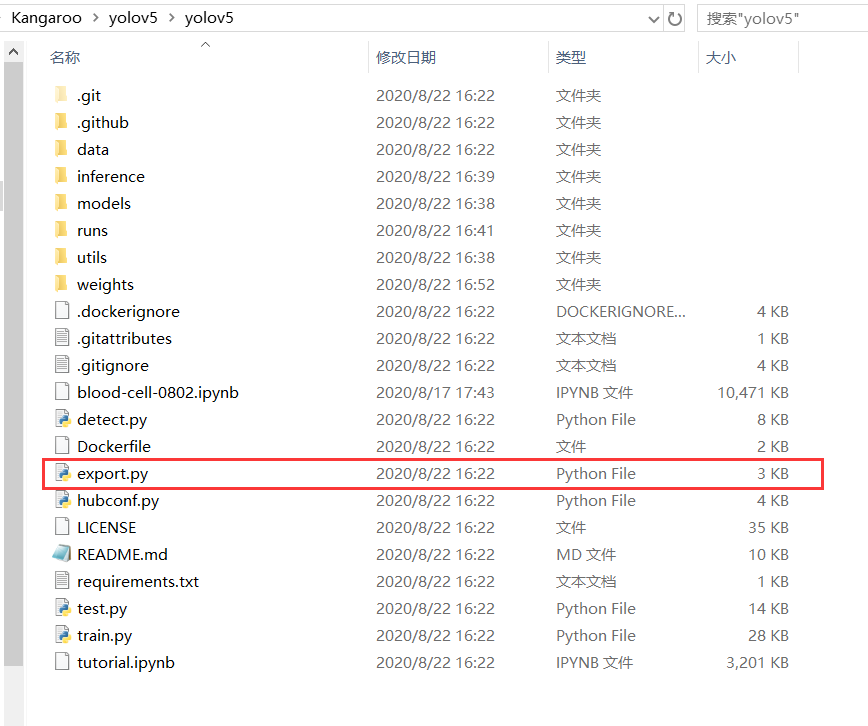
Task: Click the runs folder icon
Action: point(61,230)
